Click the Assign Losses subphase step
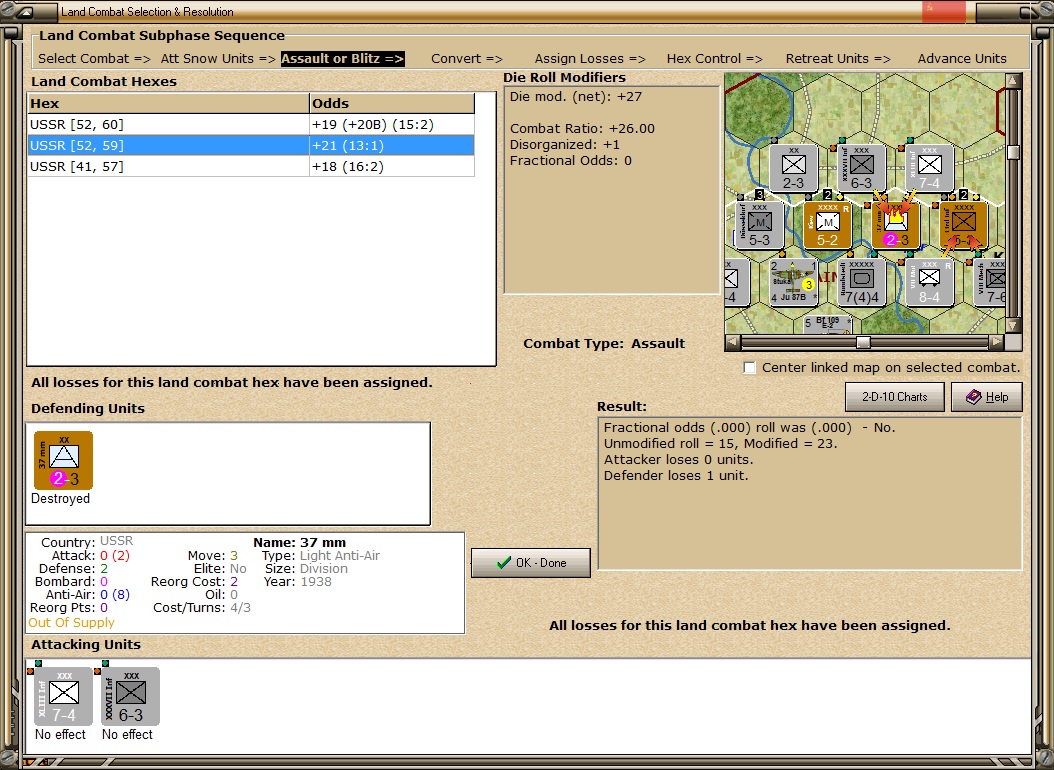 pos(590,58)
